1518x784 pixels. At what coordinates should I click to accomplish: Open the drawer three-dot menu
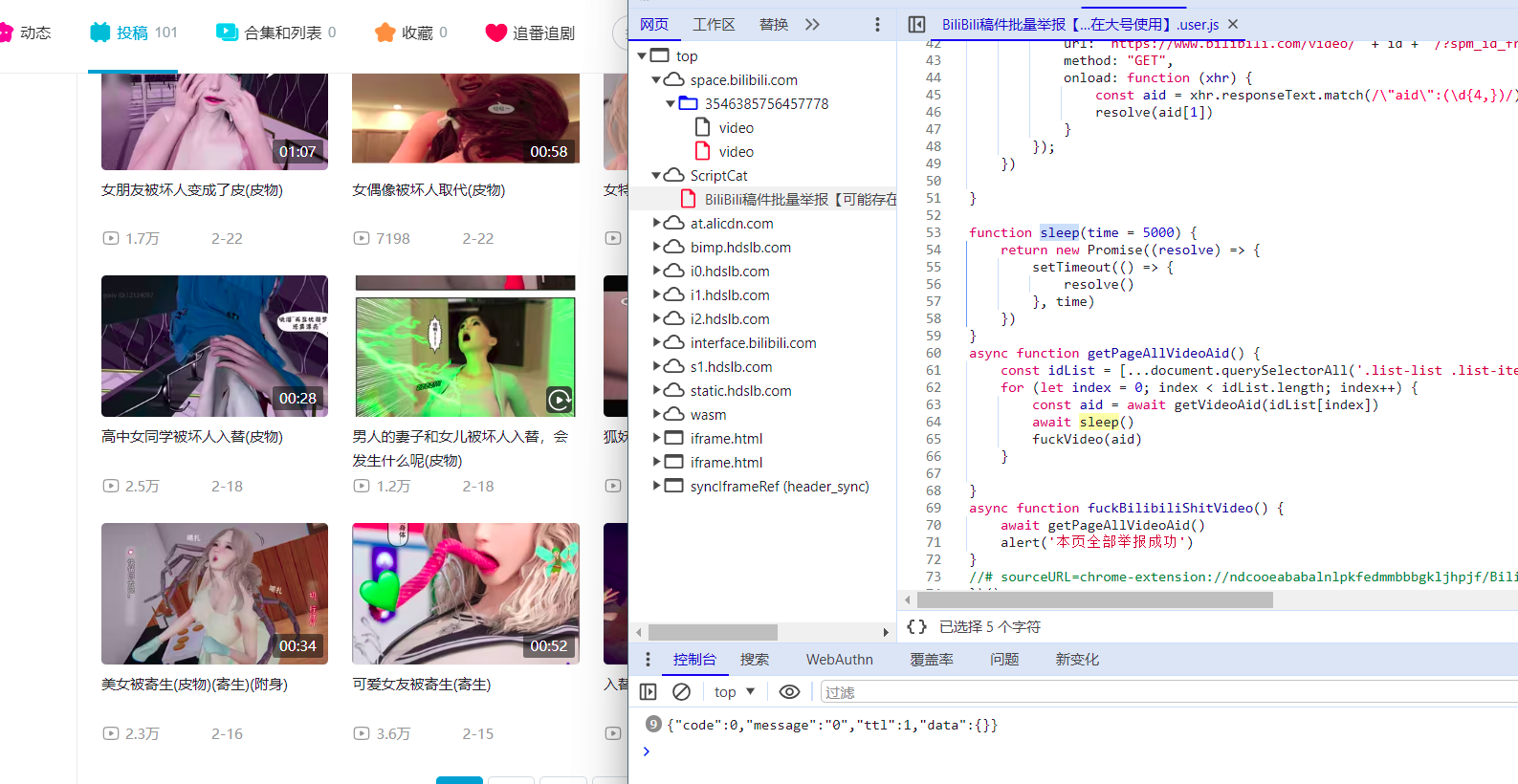648,659
